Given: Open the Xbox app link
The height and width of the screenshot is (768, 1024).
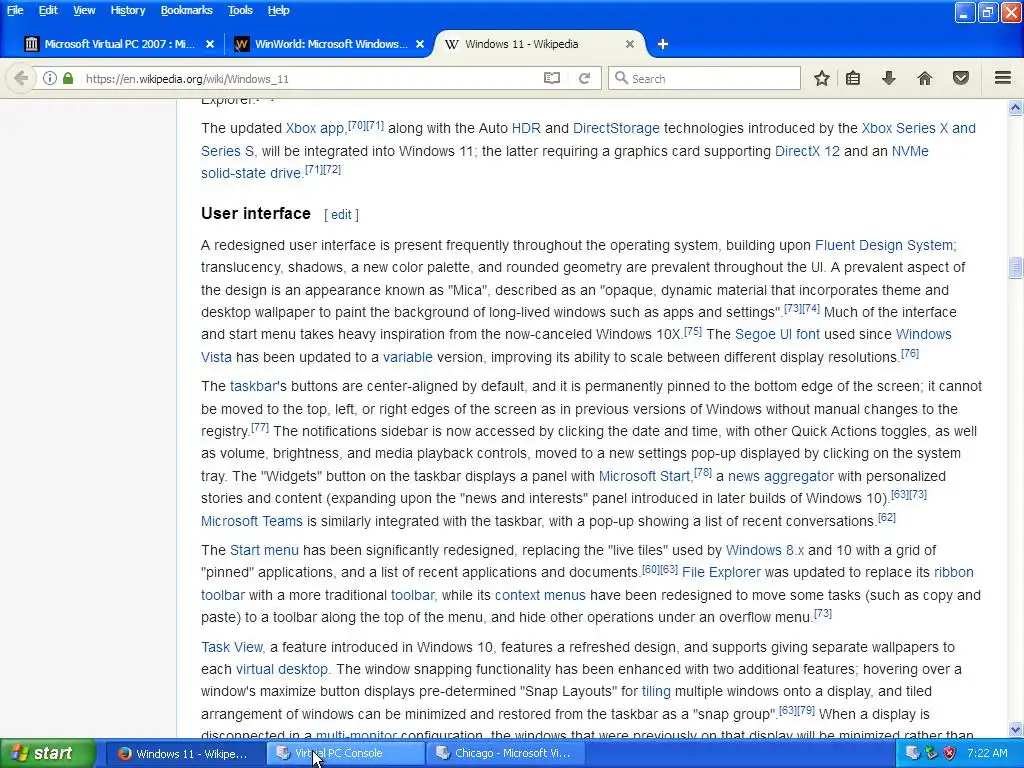Looking at the screenshot, I should 314,129.
